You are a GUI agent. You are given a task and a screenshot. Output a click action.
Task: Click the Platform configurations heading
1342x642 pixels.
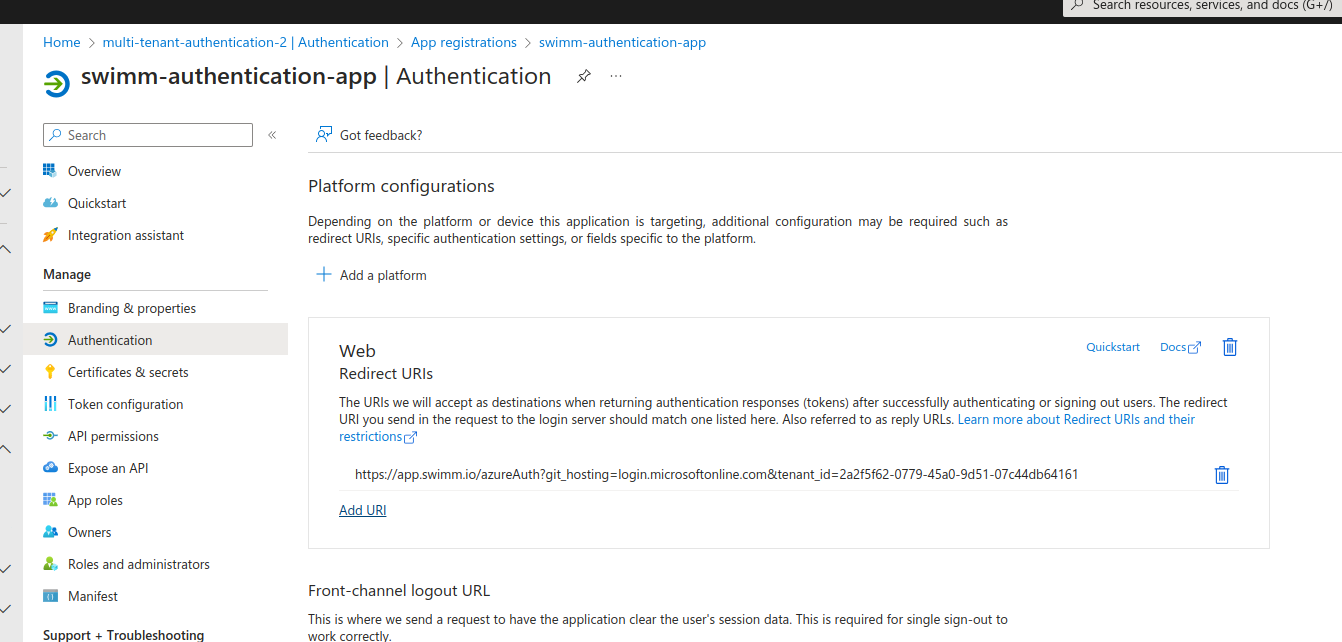[401, 186]
